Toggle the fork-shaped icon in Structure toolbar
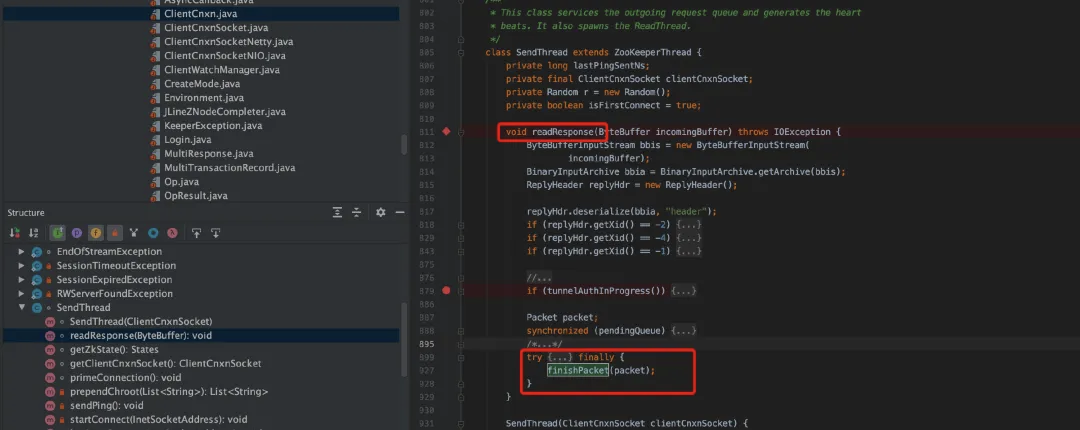The width and height of the screenshot is (1080, 430). (134, 233)
